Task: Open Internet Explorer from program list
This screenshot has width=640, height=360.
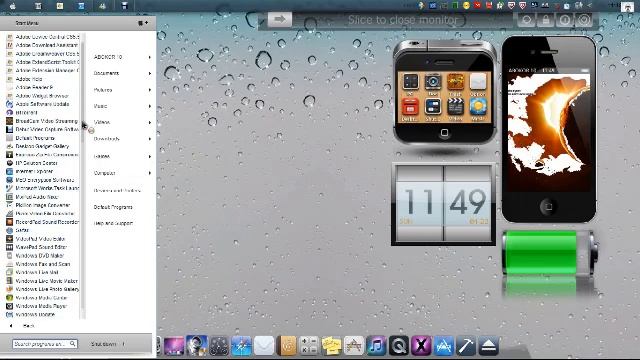Action: coord(34,171)
